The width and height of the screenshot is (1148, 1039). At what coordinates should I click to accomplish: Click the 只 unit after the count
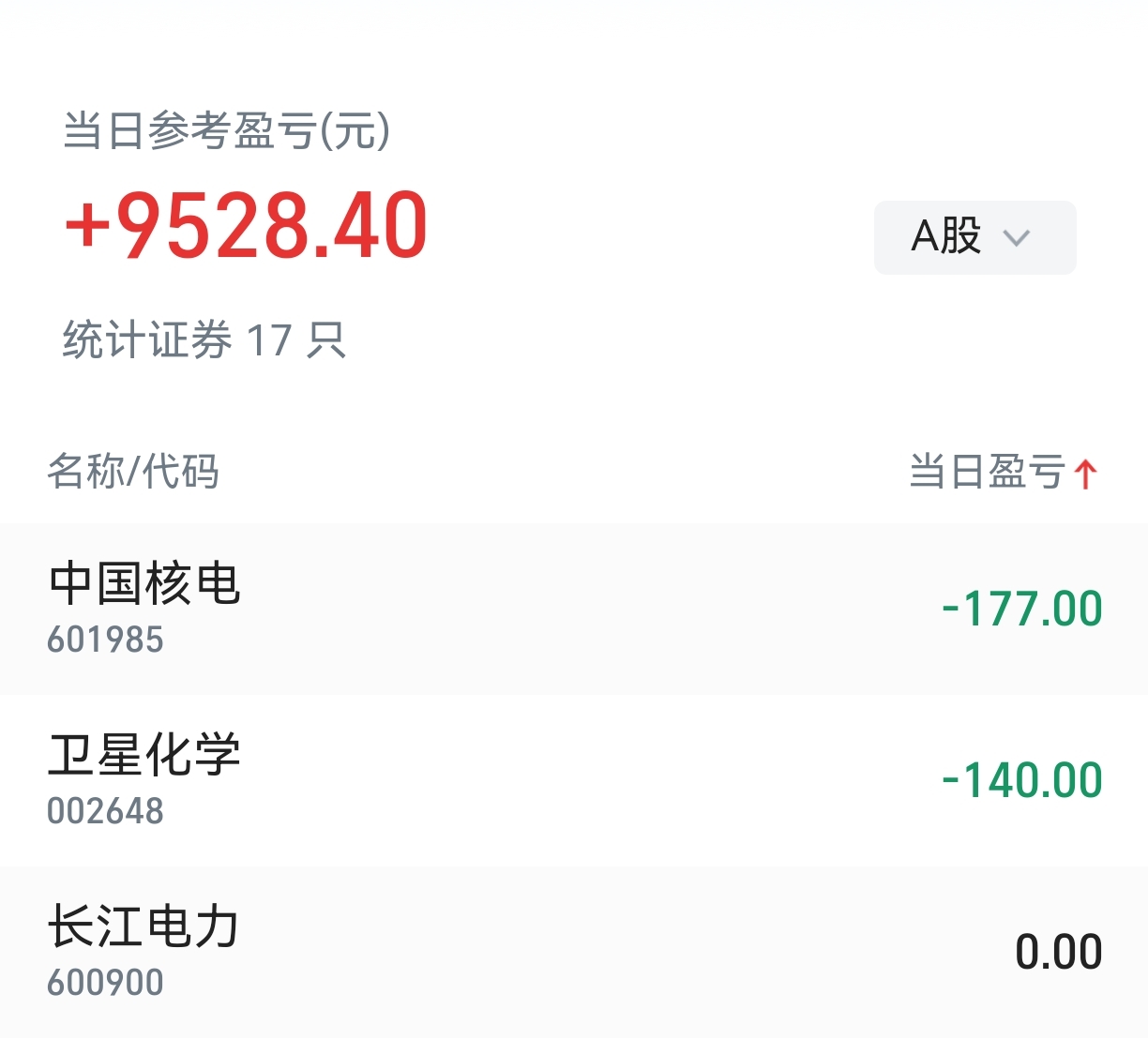pos(326,339)
